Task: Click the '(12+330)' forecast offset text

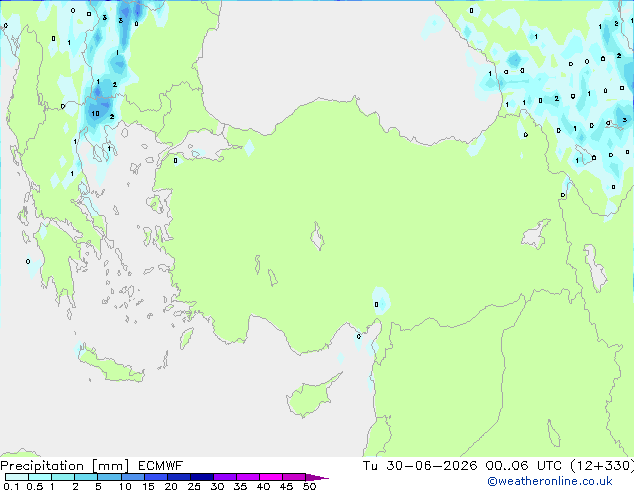Action: tap(602, 466)
